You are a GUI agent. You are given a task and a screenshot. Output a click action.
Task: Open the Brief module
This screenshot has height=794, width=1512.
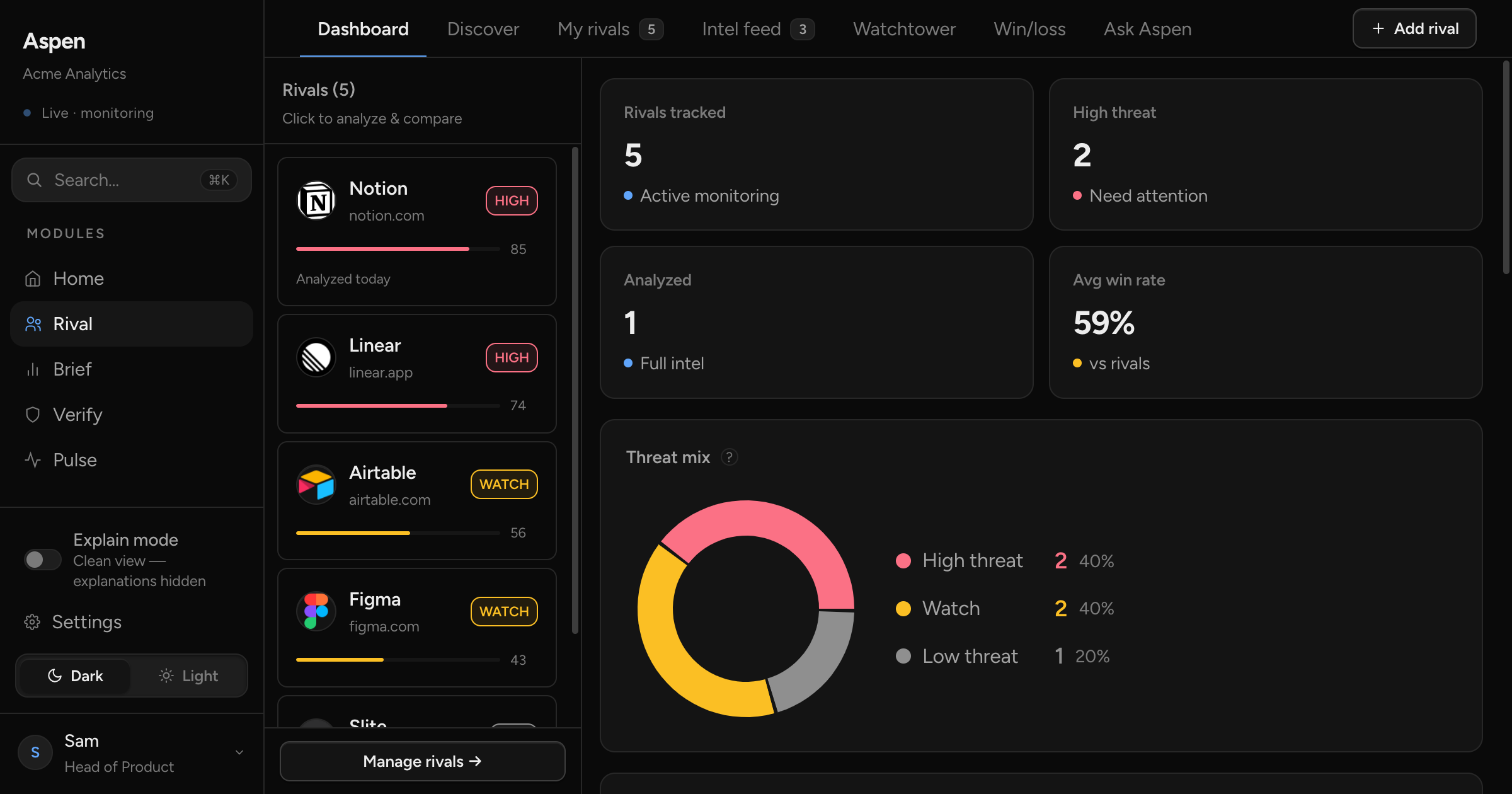pyautogui.click(x=132, y=369)
